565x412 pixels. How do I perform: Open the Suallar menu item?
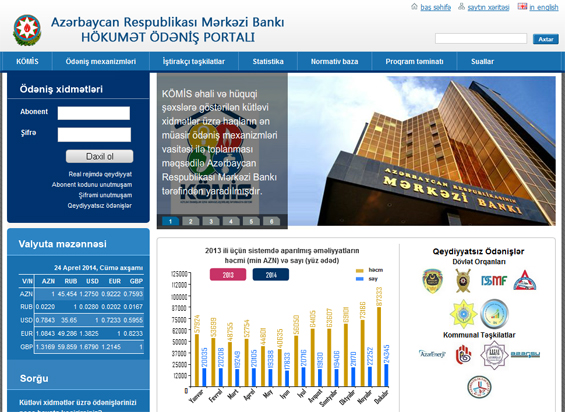point(482,62)
